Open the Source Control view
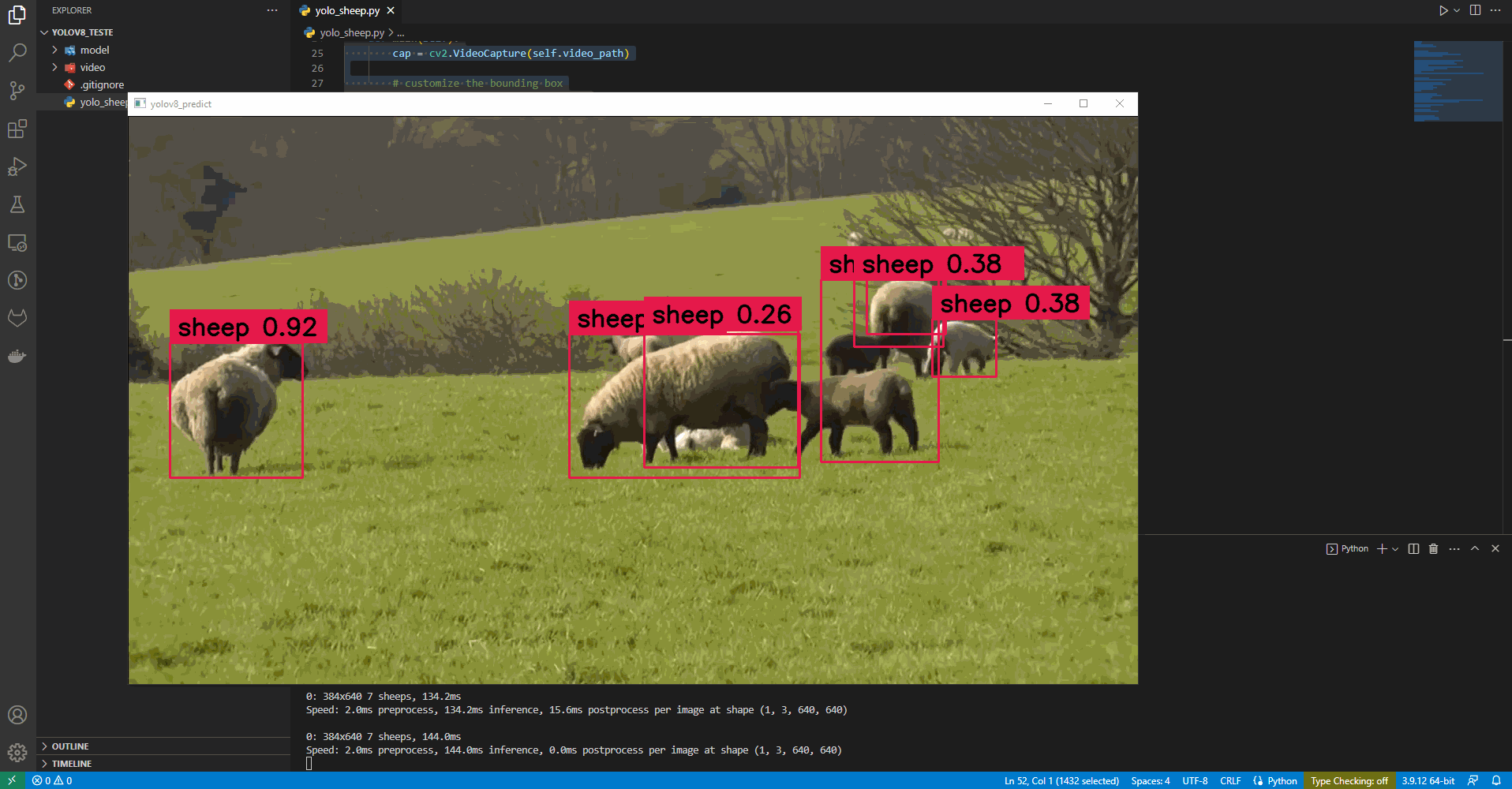Image resolution: width=1512 pixels, height=789 pixels. (x=17, y=91)
